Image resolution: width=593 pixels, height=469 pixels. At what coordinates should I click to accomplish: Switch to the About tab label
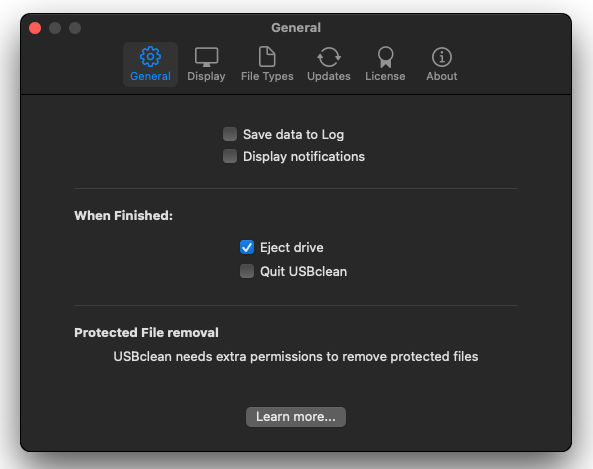click(441, 76)
